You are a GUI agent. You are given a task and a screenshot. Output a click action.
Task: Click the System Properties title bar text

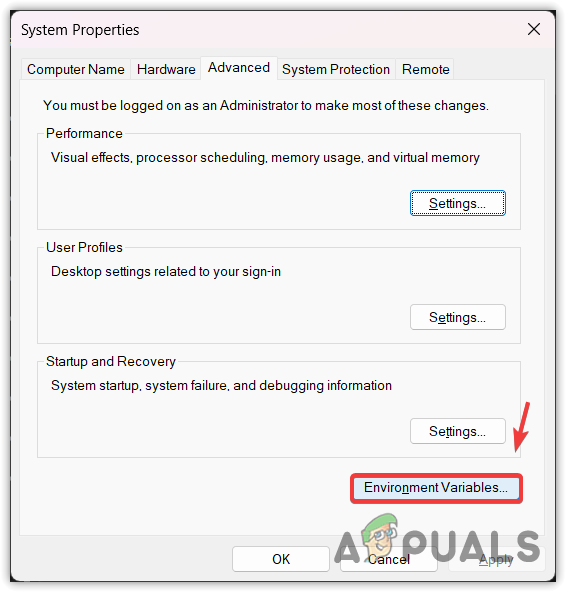[x=80, y=30]
